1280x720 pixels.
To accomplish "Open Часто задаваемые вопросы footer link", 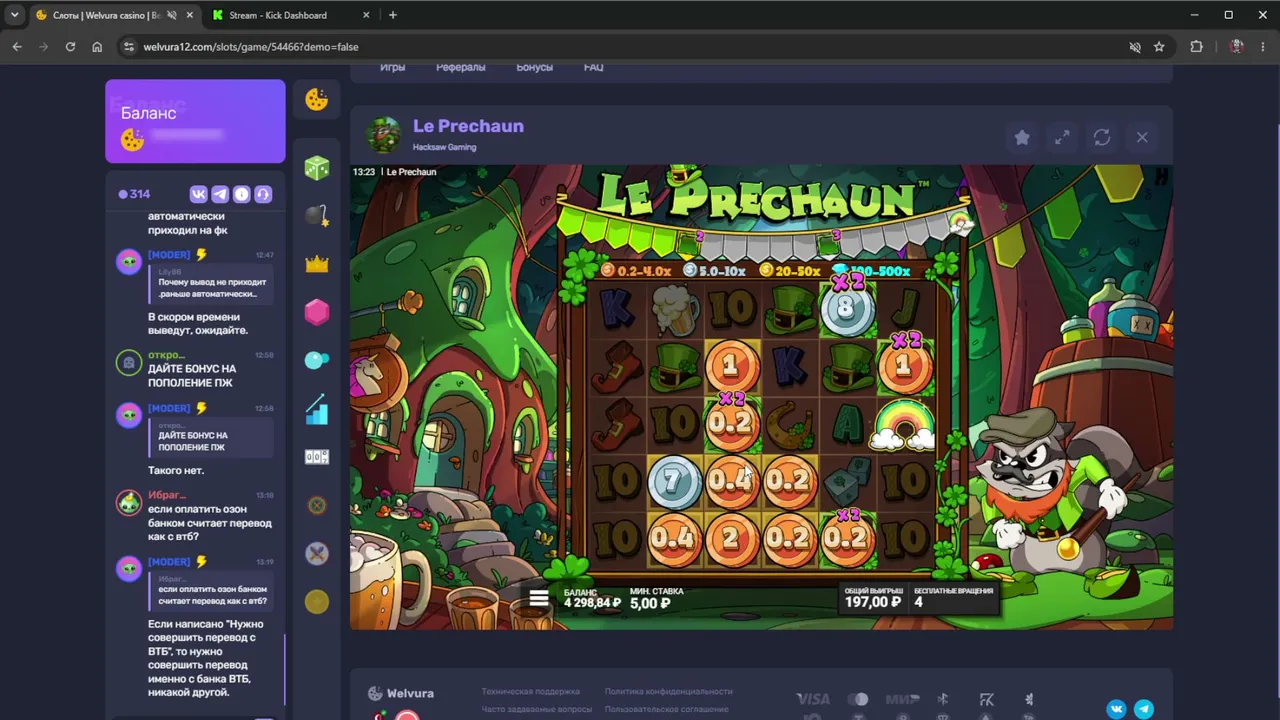I will pyautogui.click(x=536, y=709).
